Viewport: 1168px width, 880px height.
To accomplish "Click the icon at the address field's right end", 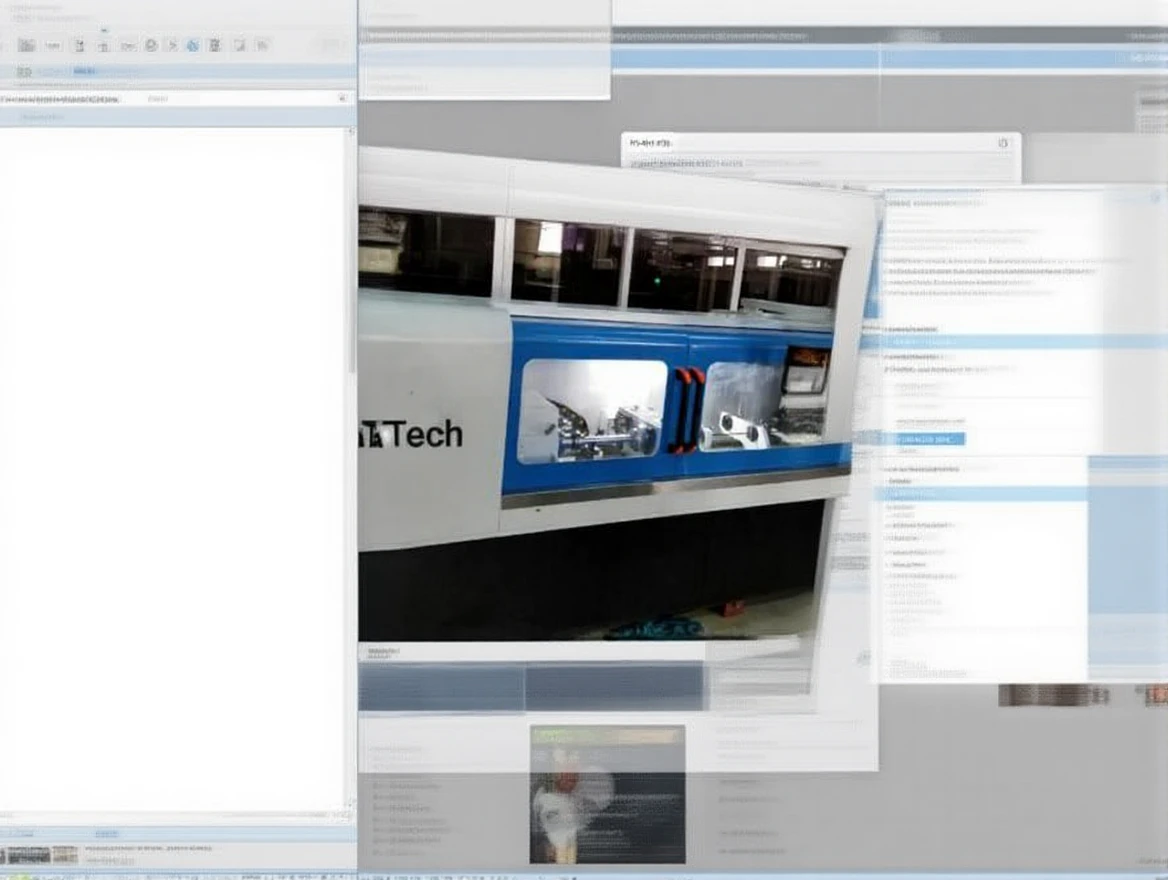I will pos(342,99).
